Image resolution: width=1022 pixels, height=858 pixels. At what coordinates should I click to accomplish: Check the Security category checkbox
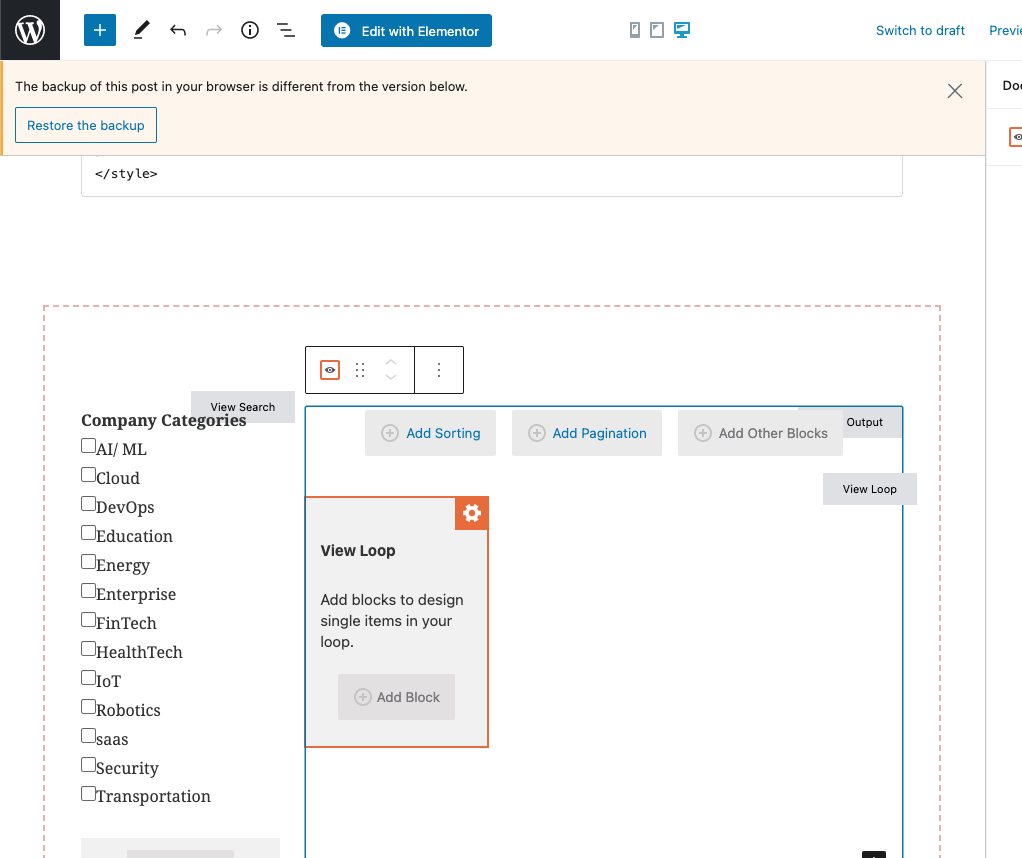coord(89,765)
